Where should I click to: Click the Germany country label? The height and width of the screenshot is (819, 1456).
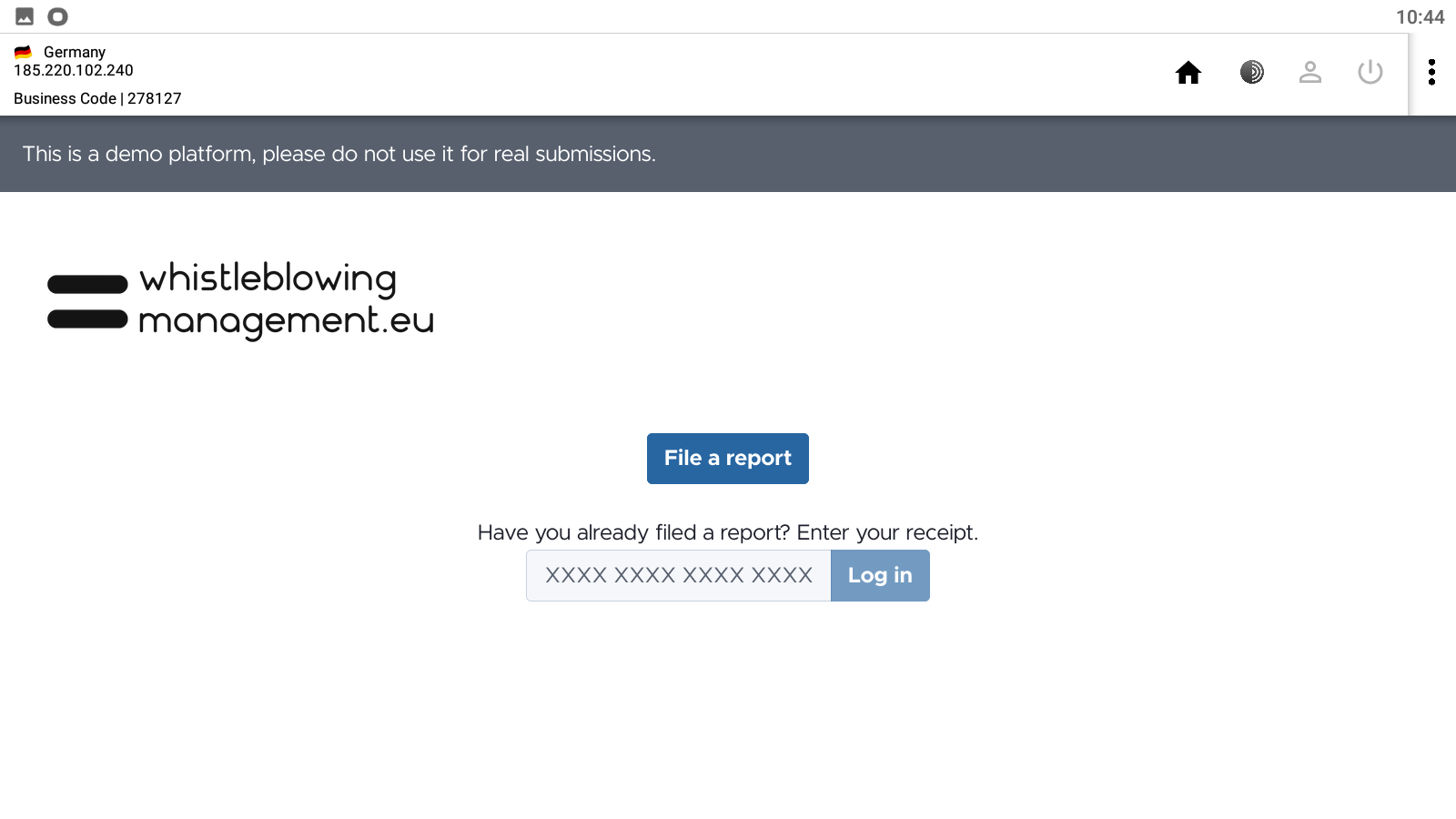[75, 52]
